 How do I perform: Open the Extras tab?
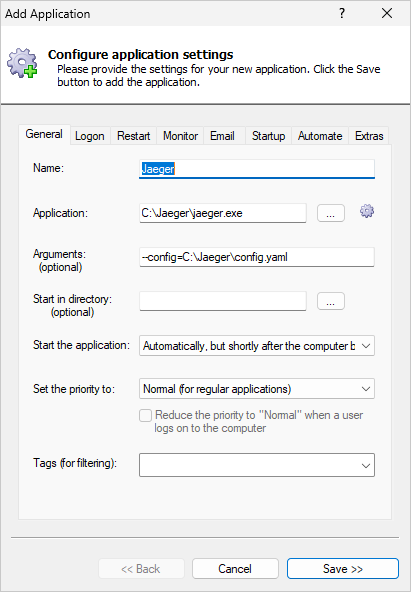(x=369, y=136)
